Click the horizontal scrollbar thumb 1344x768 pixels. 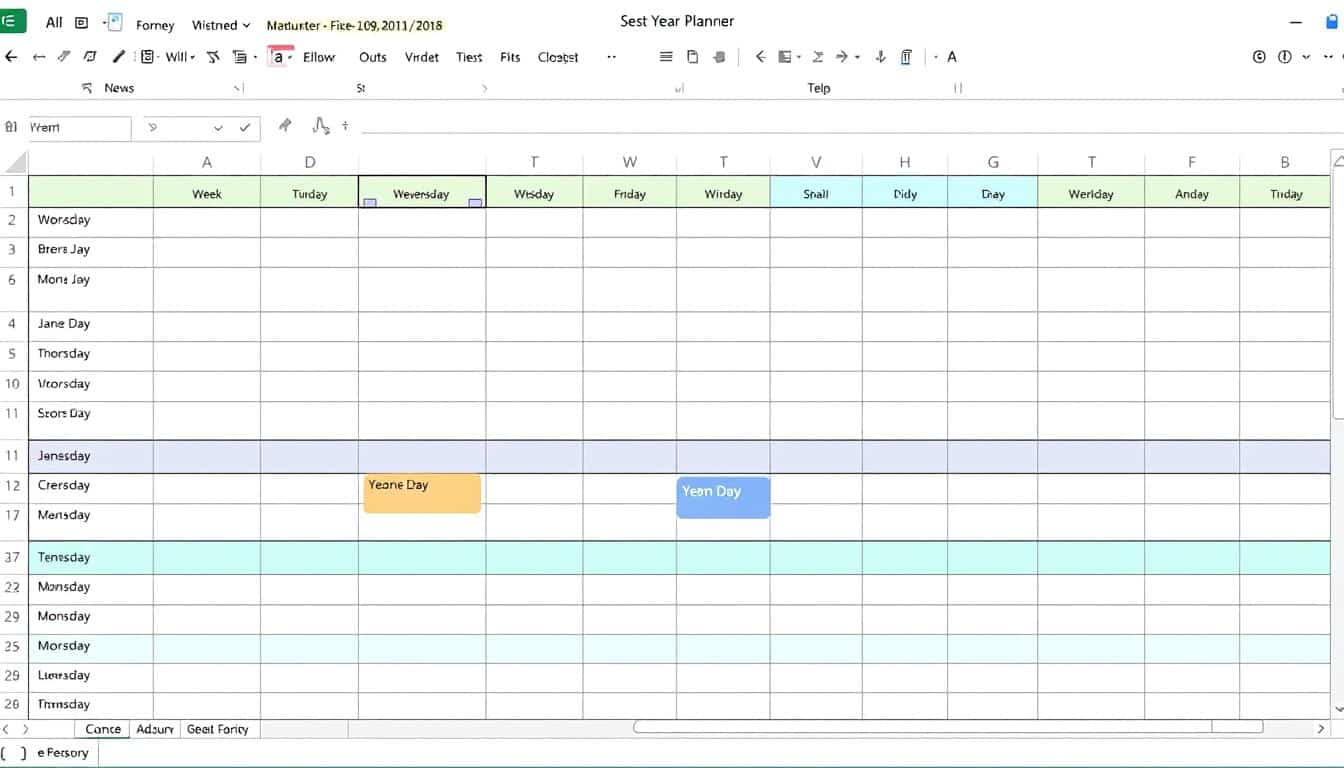(948, 728)
